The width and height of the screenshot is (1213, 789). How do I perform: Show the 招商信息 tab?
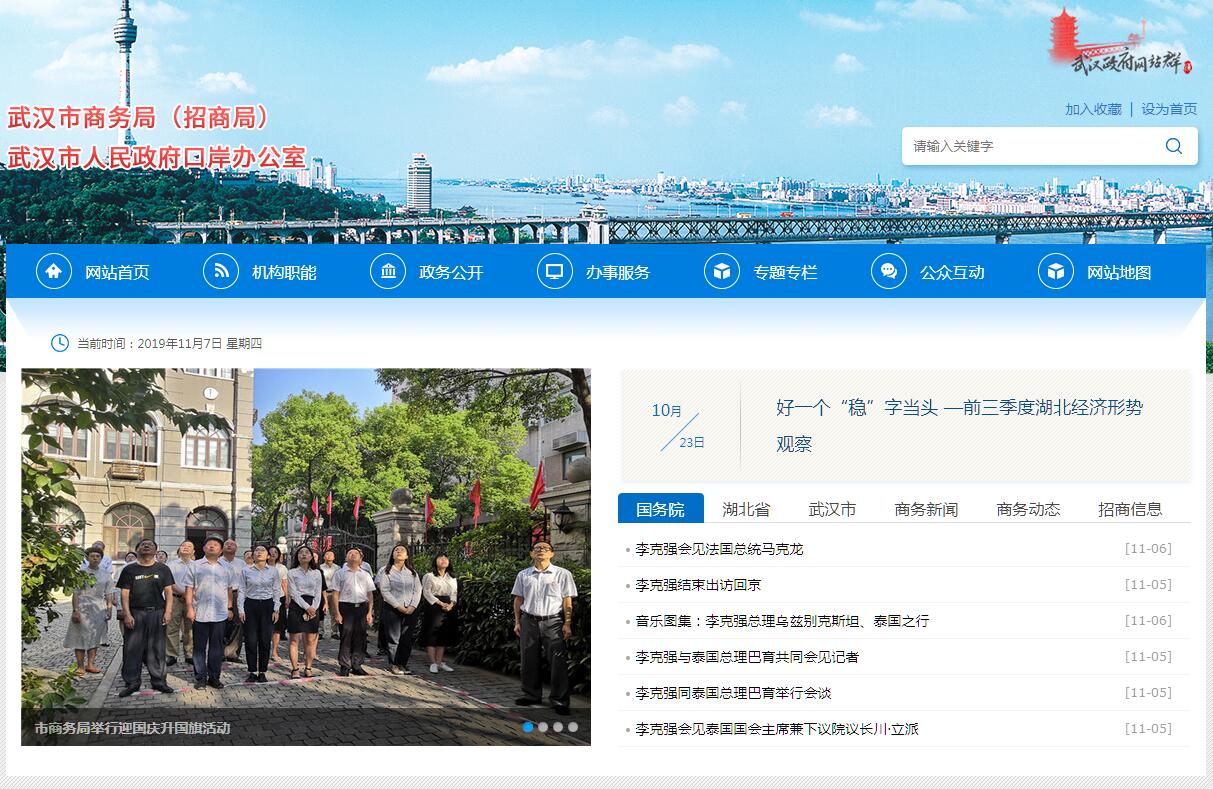1130,509
